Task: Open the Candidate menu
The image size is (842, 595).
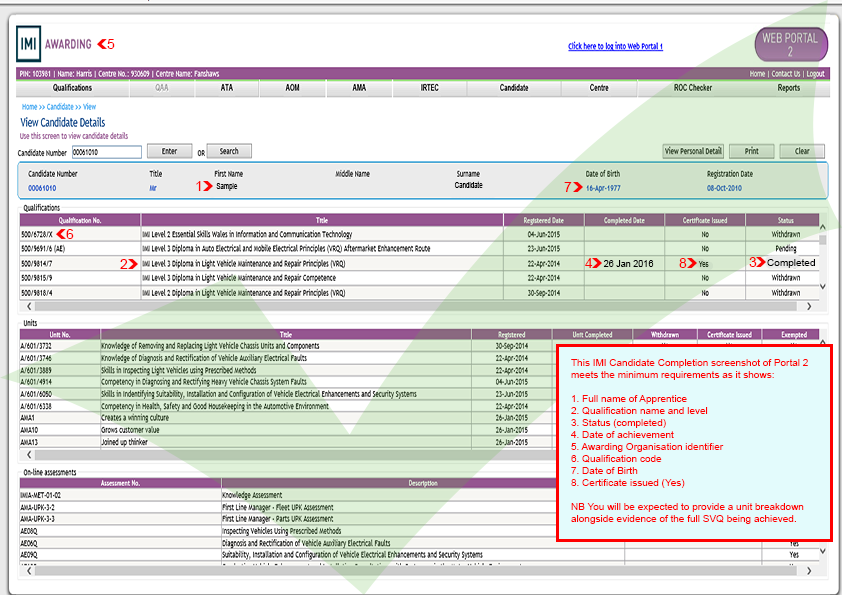Action: tap(514, 88)
